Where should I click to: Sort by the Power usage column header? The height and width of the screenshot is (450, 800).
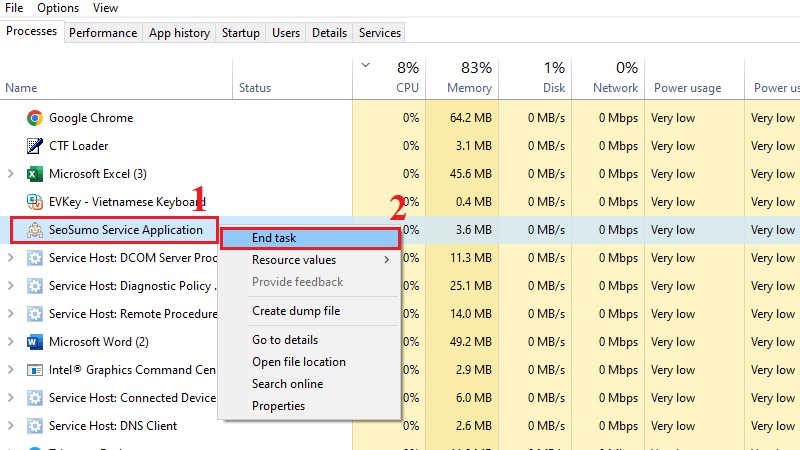click(687, 88)
